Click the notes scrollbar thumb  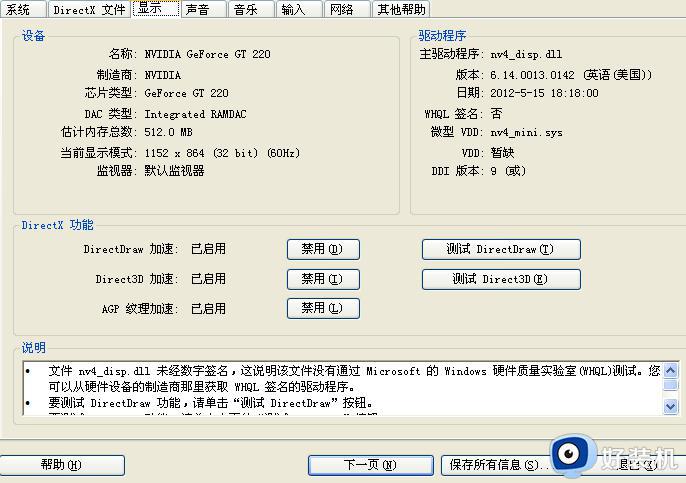[670, 385]
